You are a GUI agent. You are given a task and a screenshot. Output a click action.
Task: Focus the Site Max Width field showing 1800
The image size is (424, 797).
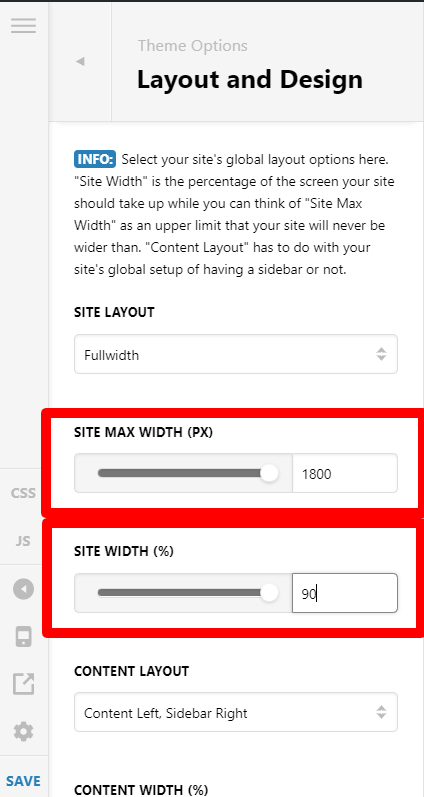tap(345, 474)
